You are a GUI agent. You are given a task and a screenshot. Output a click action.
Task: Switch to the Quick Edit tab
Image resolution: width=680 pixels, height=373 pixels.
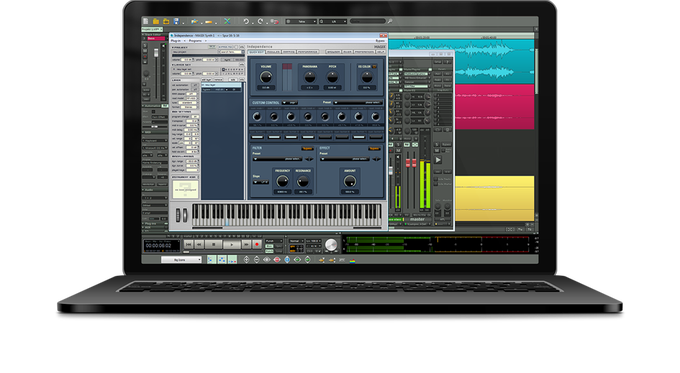tap(256, 52)
